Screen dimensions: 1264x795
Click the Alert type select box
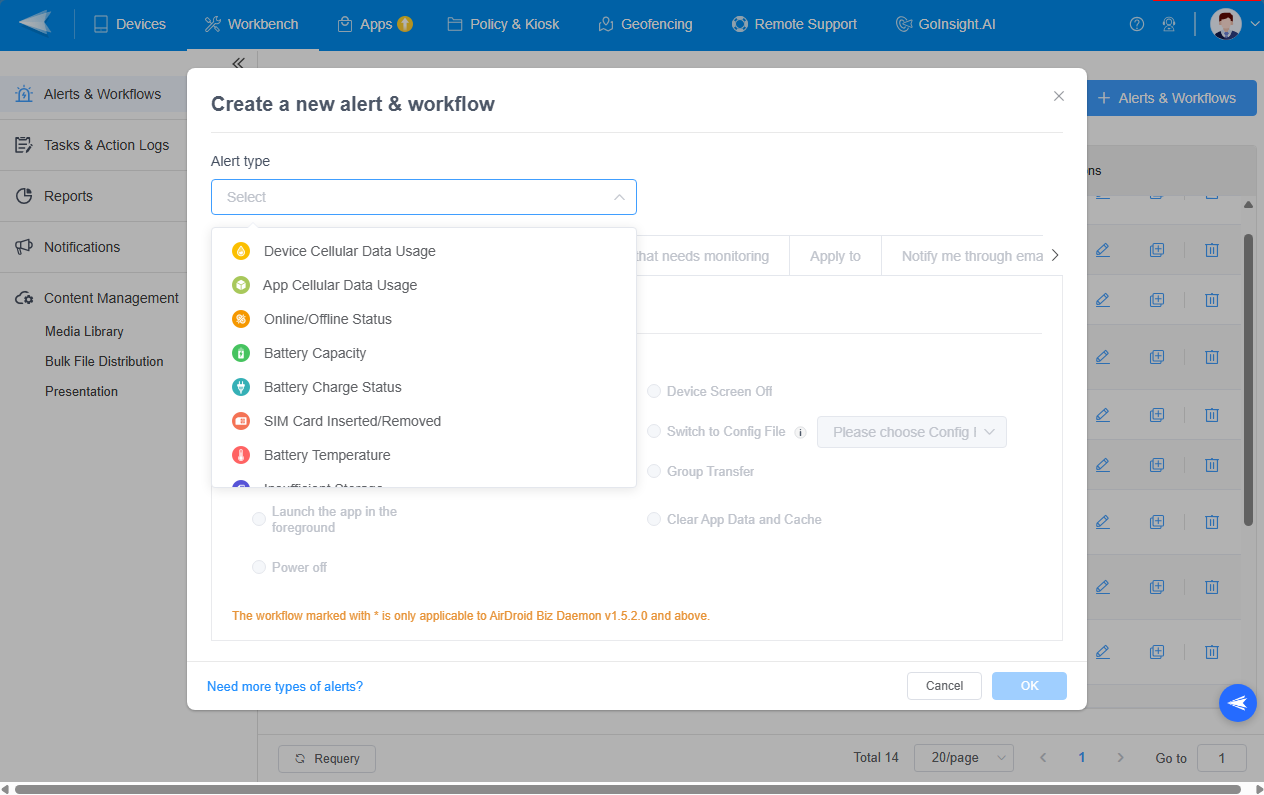coord(424,197)
